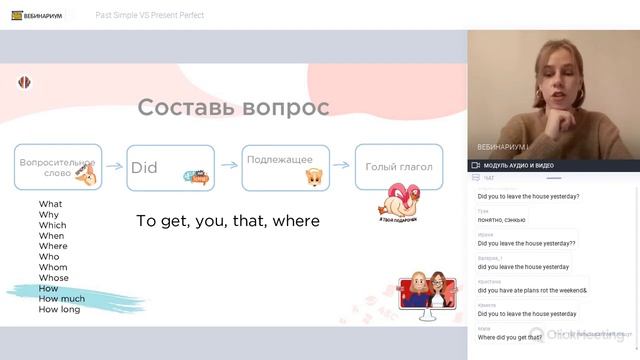Viewport: 640px width, 360px height.
Task: Click the flamingo heart sticker
Action: 399,203
